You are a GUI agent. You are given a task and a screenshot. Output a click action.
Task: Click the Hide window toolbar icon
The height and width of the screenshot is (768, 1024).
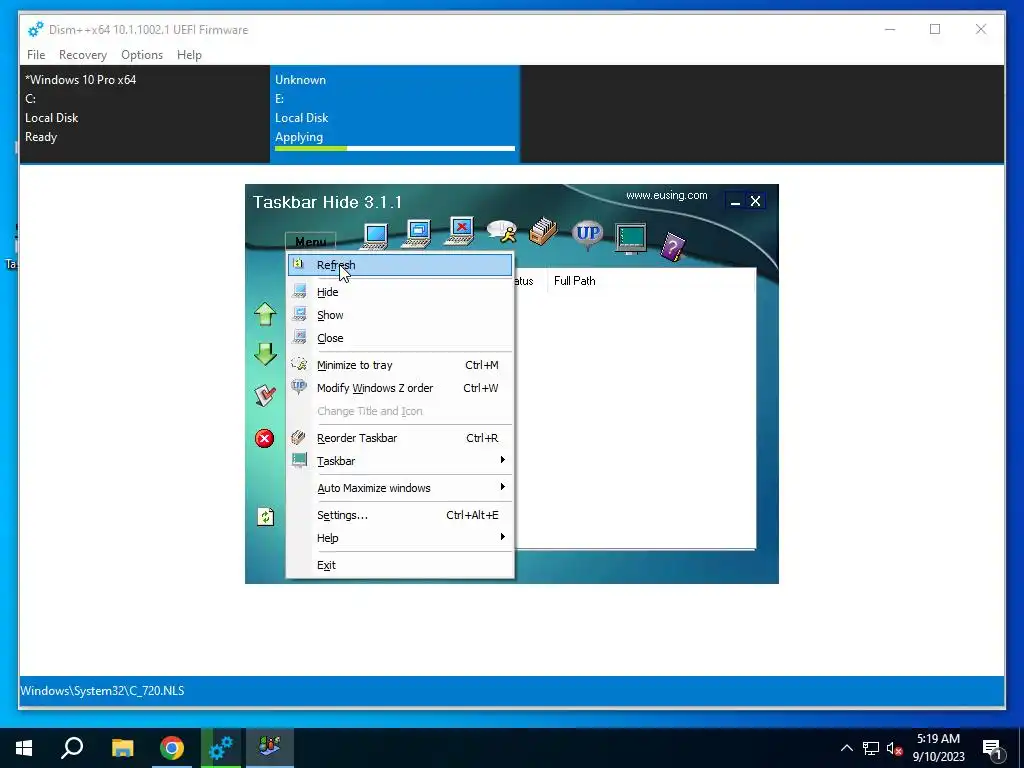(375, 236)
